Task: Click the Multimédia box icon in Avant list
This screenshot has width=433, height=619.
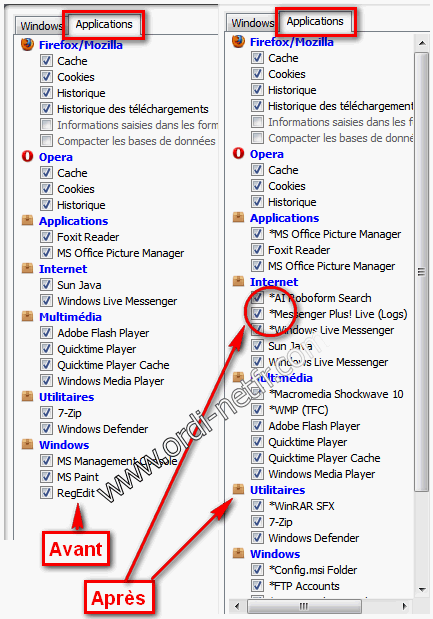Action: tap(27, 316)
